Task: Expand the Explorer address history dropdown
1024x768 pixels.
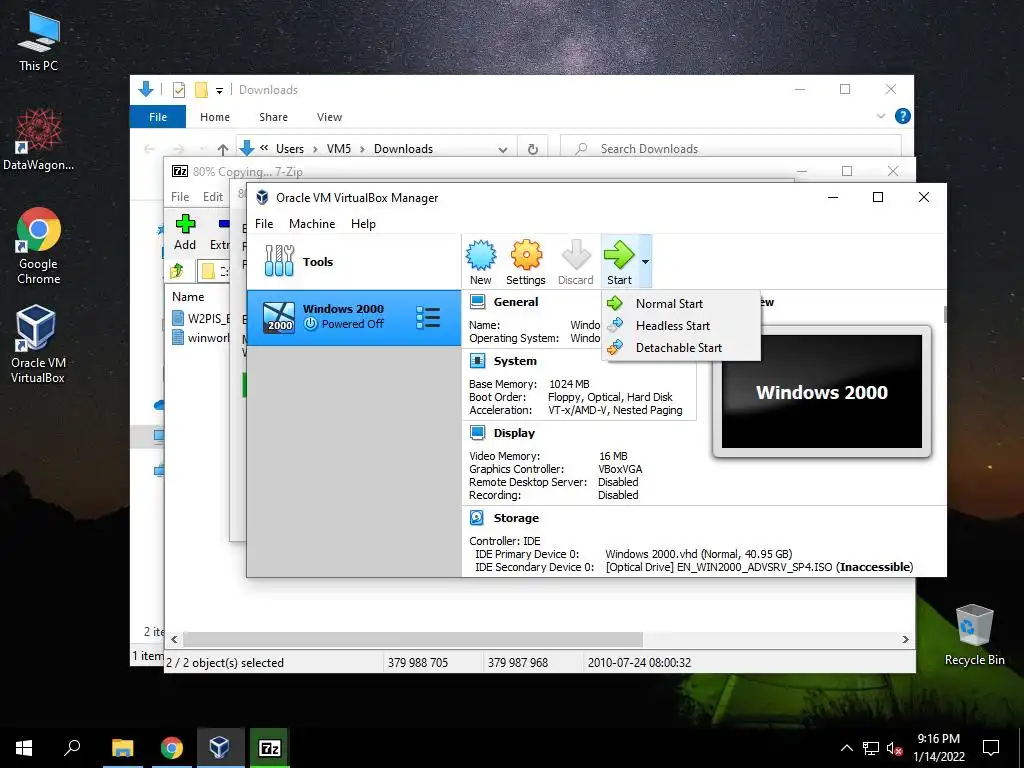Action: [503, 149]
